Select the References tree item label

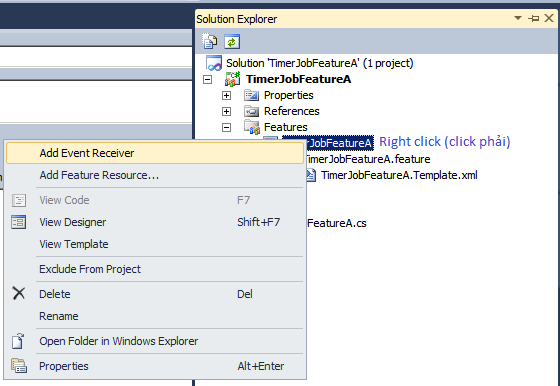(x=291, y=111)
